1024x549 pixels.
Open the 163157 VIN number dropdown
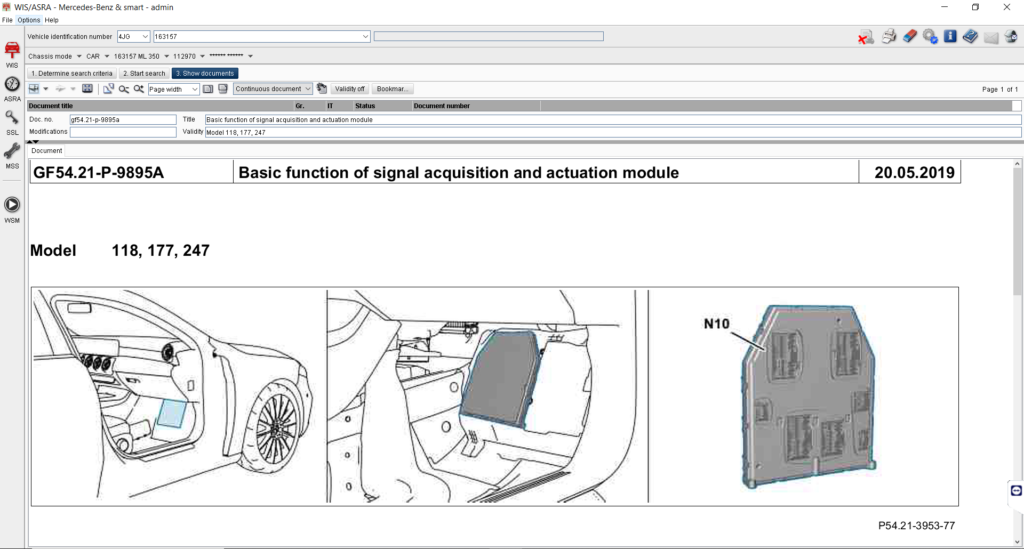365,37
